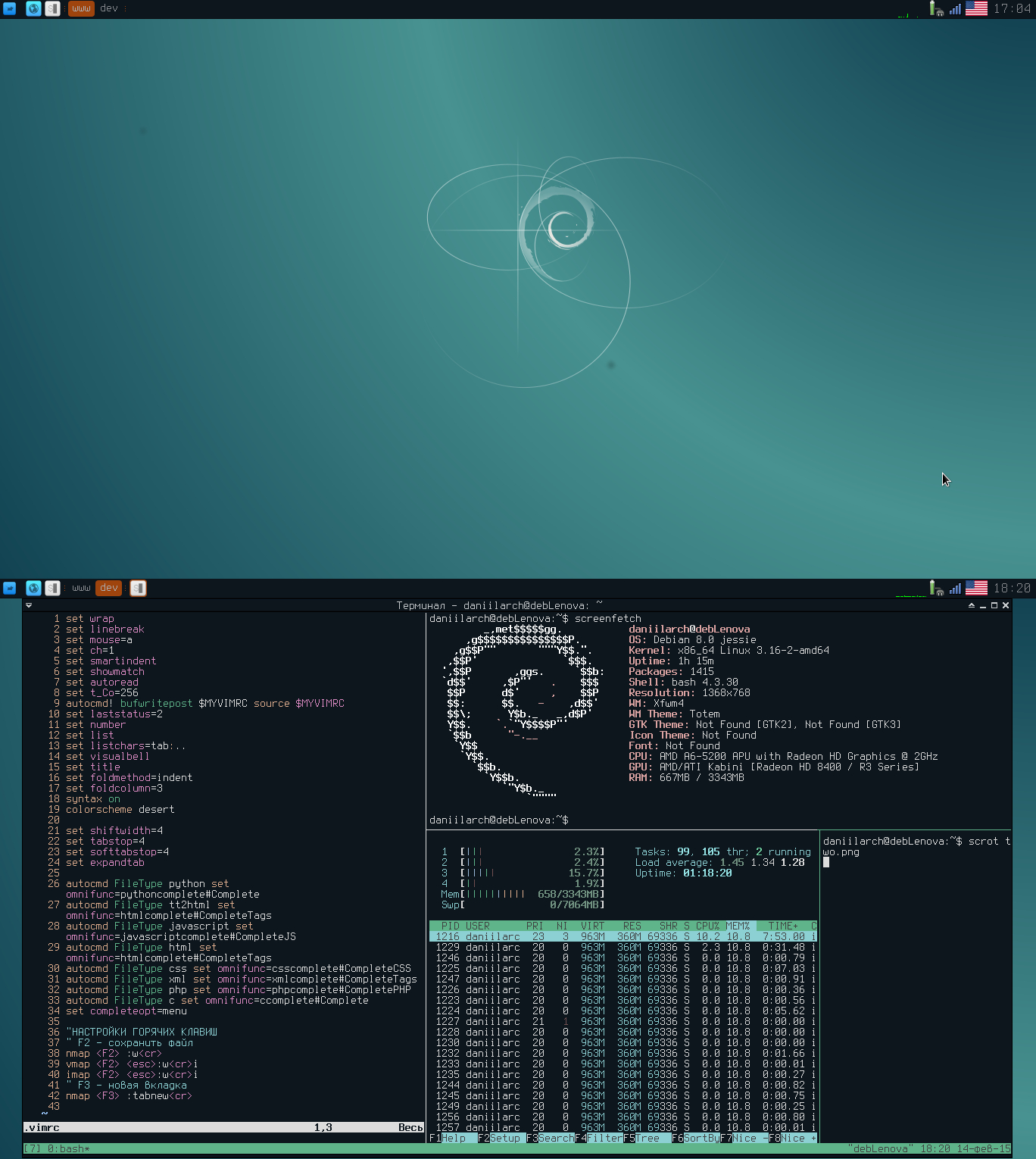Sort htop by the MEM% column header

point(738,926)
